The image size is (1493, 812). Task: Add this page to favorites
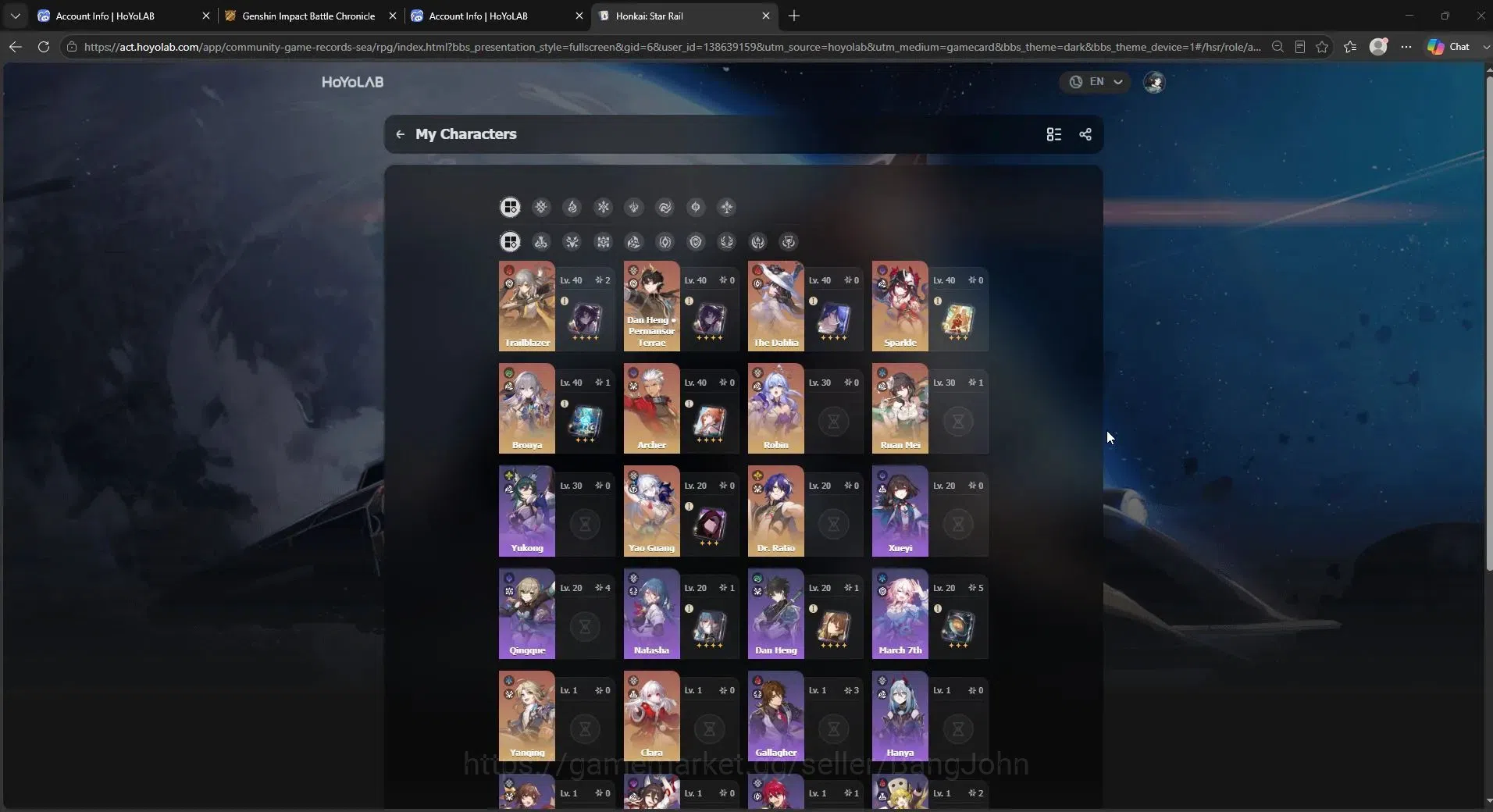pos(1322,47)
